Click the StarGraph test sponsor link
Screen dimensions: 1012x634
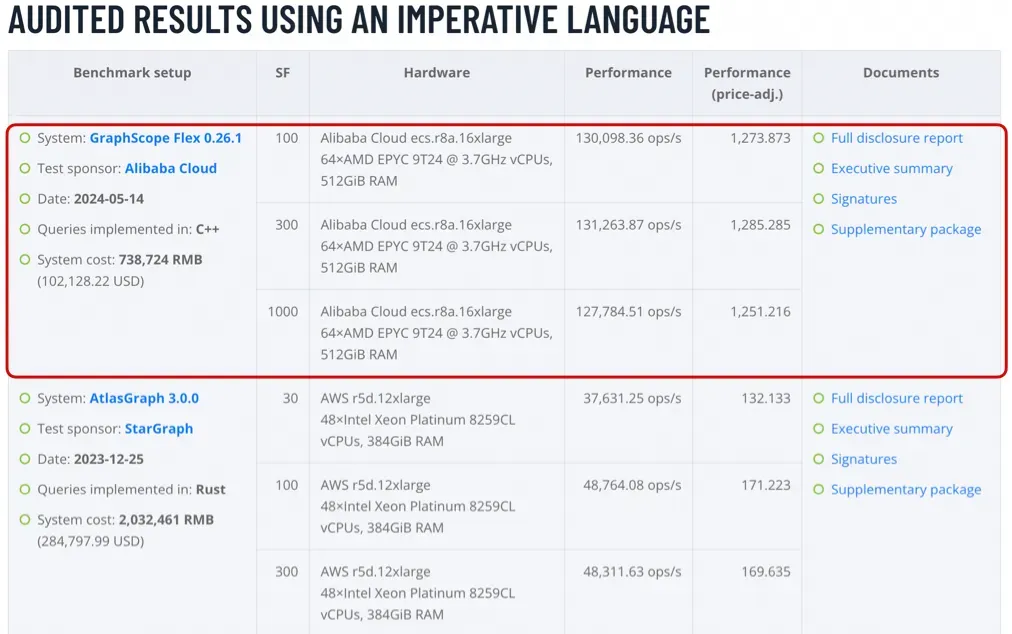coord(158,428)
